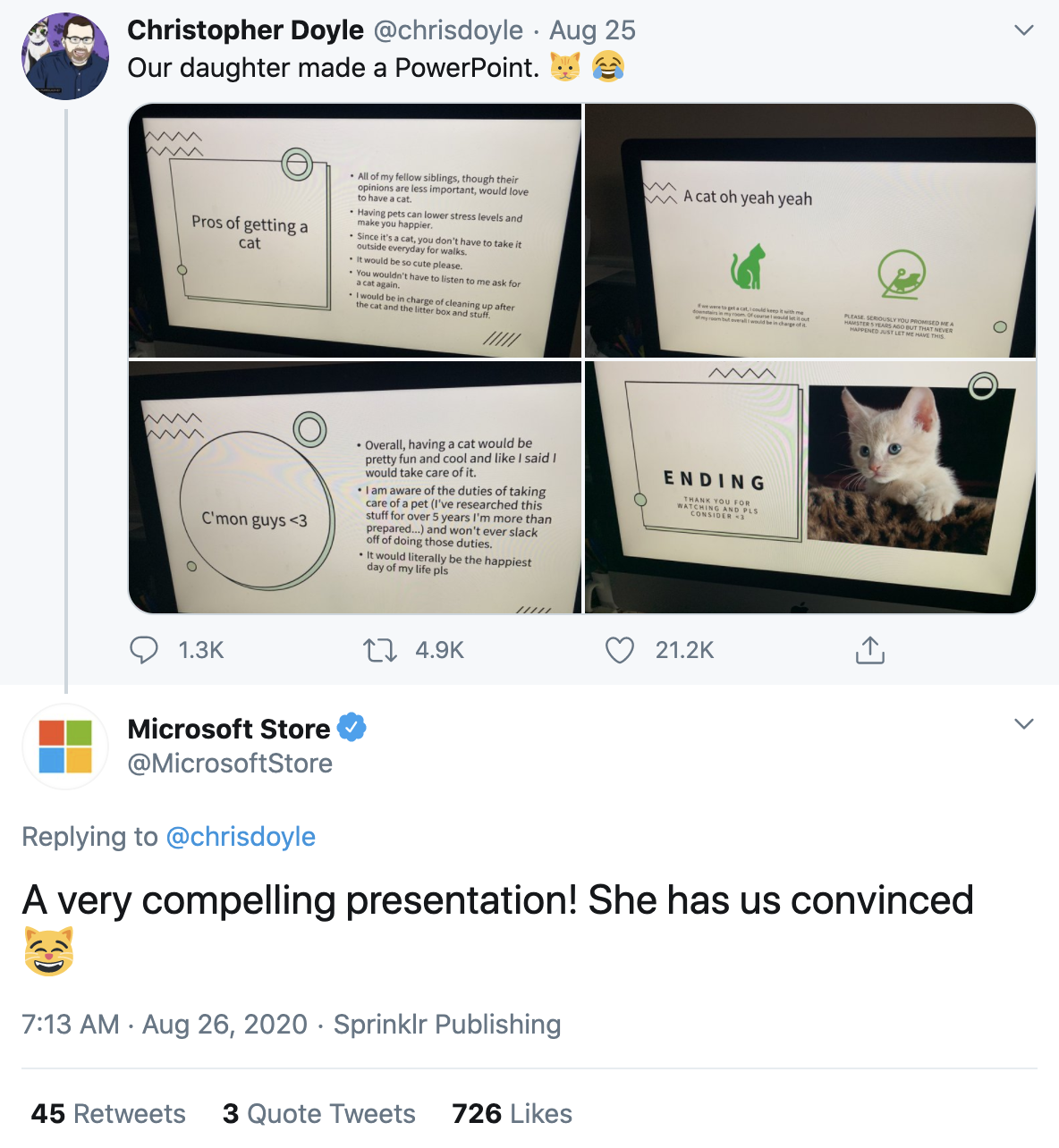The width and height of the screenshot is (1059, 1148).
Task: Click the reply icon showing 1.3K
Action: [x=144, y=650]
